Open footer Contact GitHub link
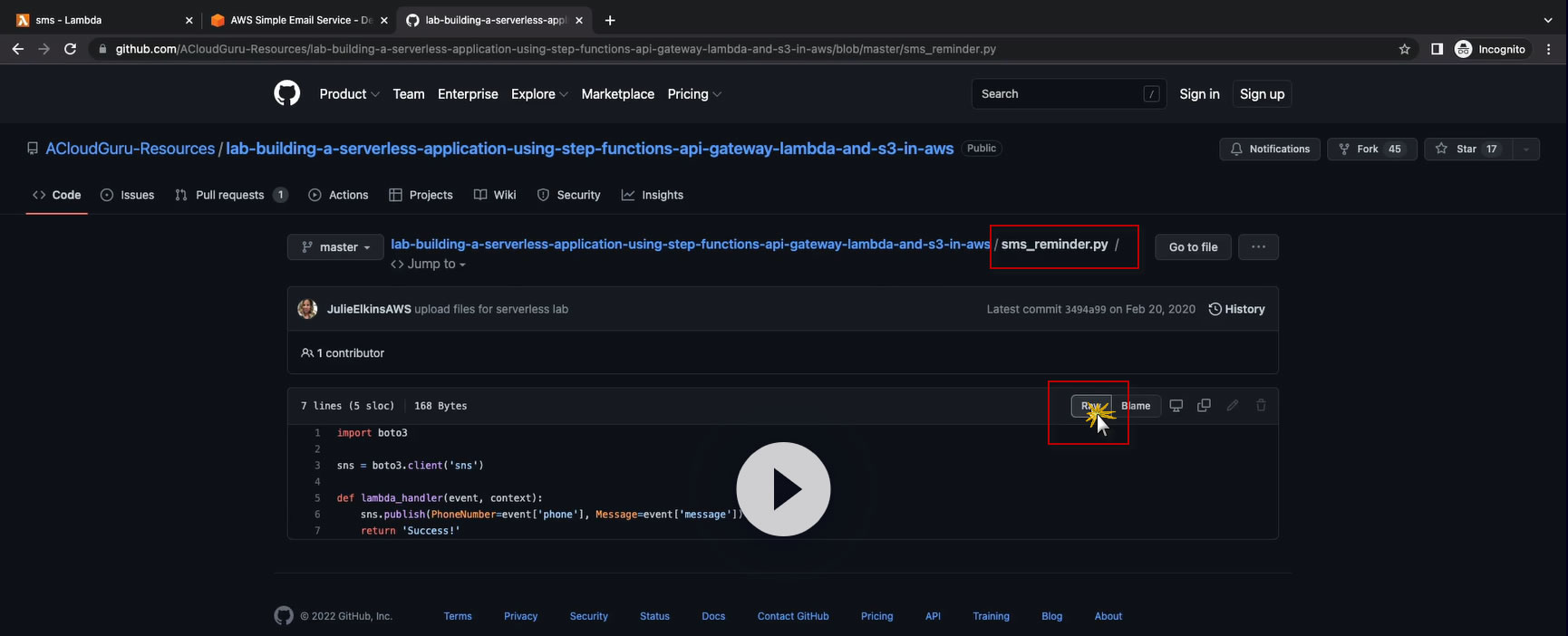The height and width of the screenshot is (636, 1568). click(793, 616)
